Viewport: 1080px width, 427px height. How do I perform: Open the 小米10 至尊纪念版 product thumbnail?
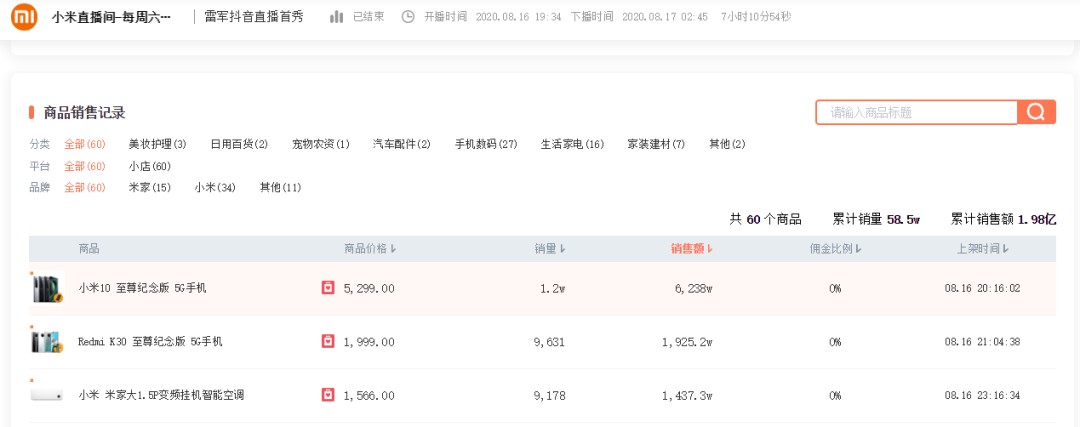point(47,288)
